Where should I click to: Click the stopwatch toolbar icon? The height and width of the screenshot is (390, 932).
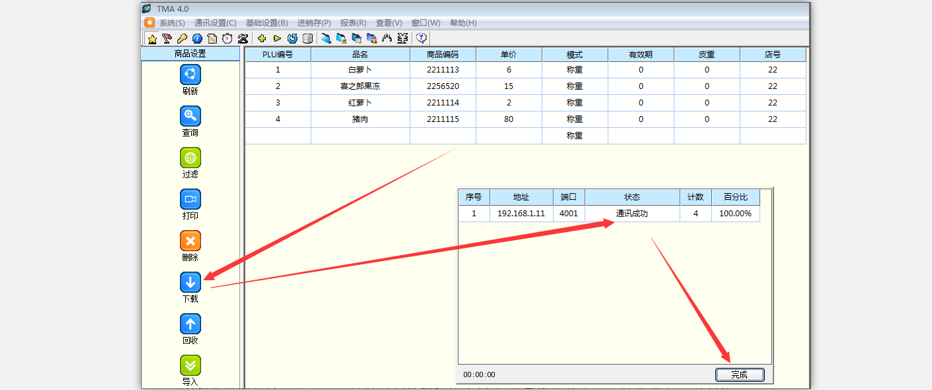[227, 39]
